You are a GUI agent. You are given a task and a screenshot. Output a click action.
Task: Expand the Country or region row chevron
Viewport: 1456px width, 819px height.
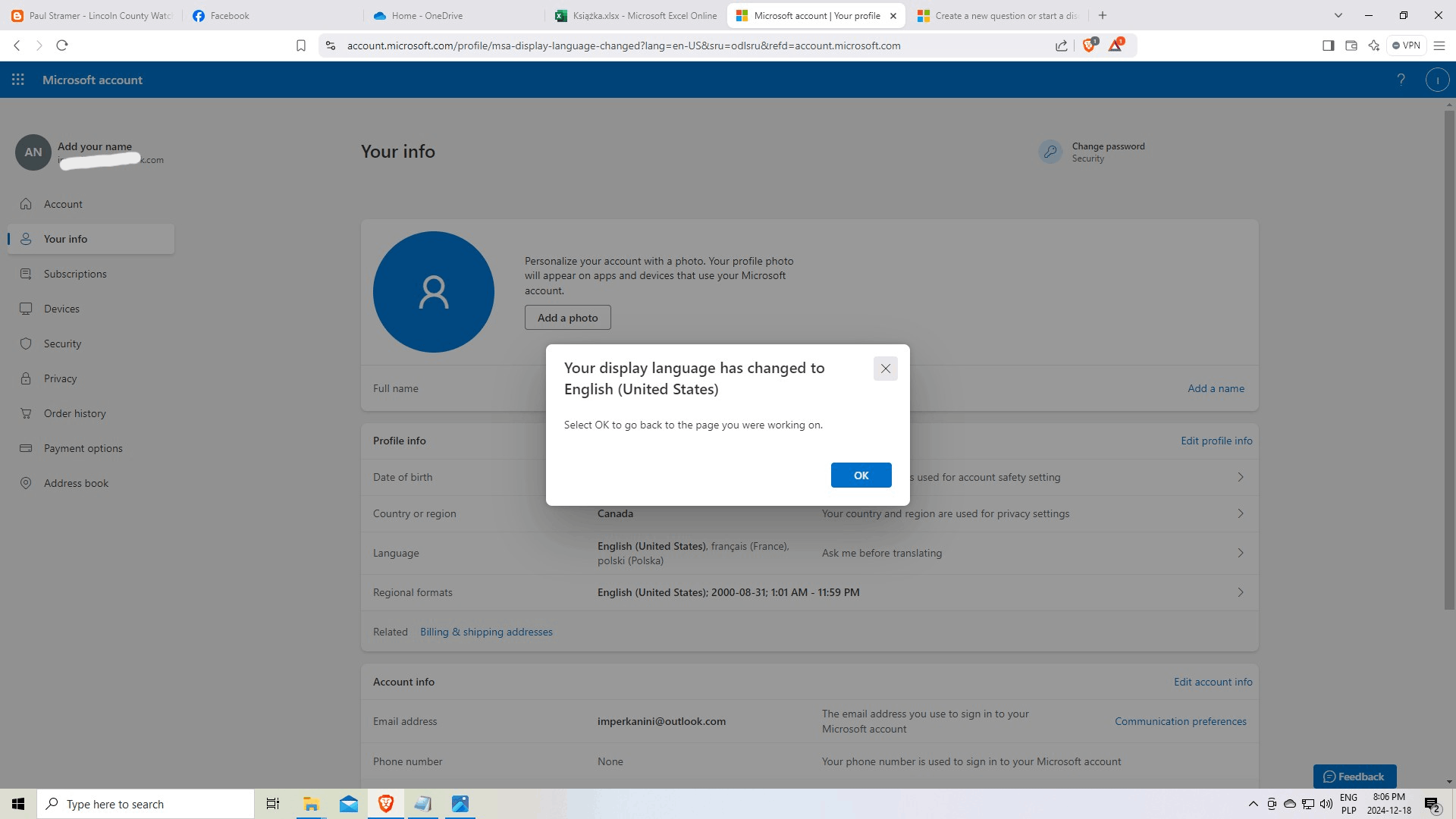1241,513
